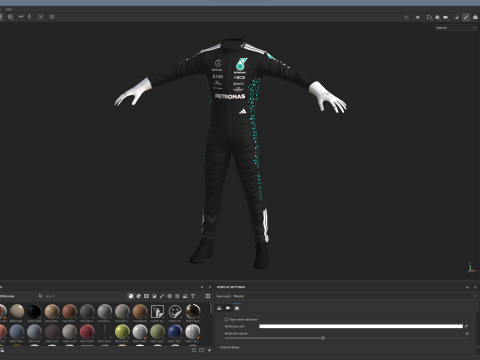Image resolution: width=480 pixels, height=360 pixels.
Task: Click the pause rendering icon
Action: point(417,17)
